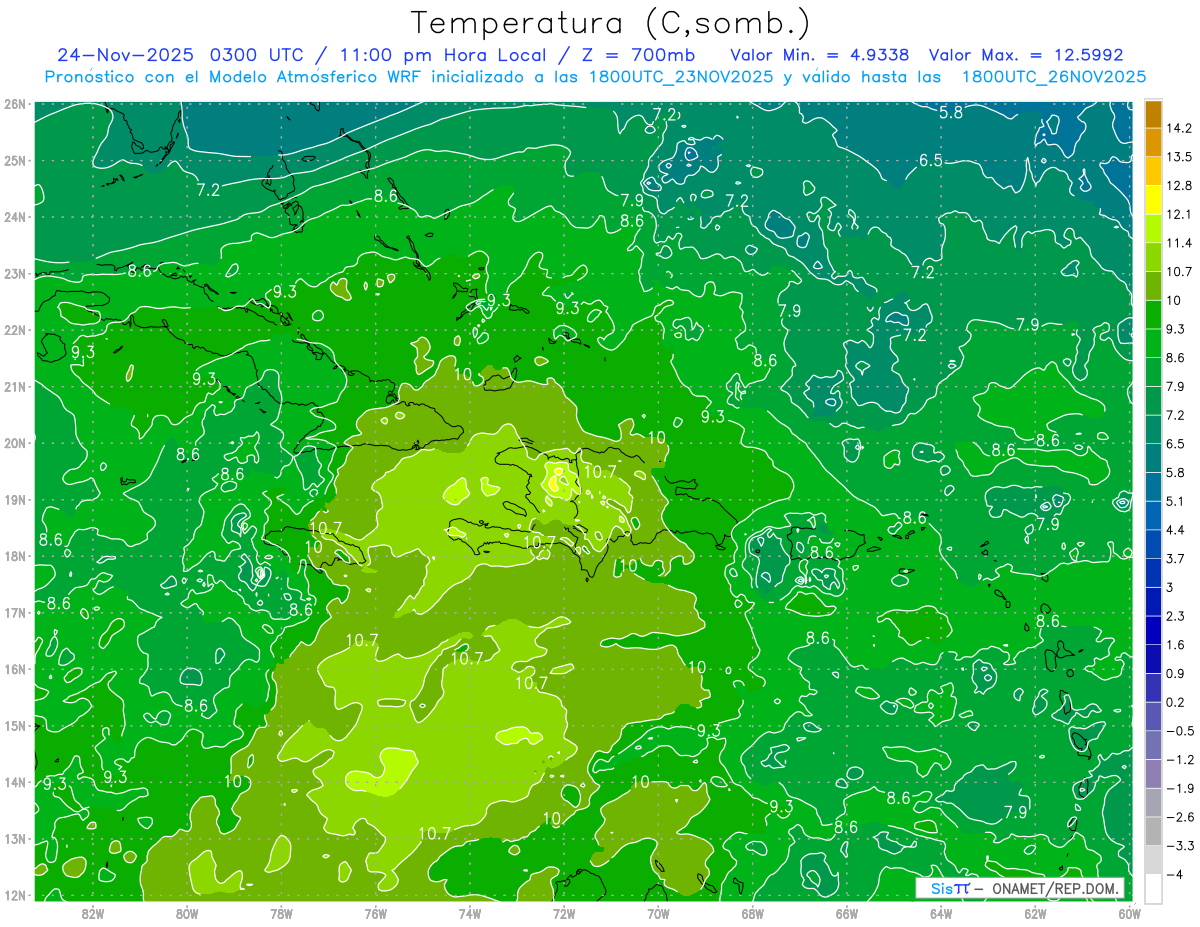Click the 11.4 label on the color scale
Viewport: 1200px width, 927px height.
[x=1180, y=243]
